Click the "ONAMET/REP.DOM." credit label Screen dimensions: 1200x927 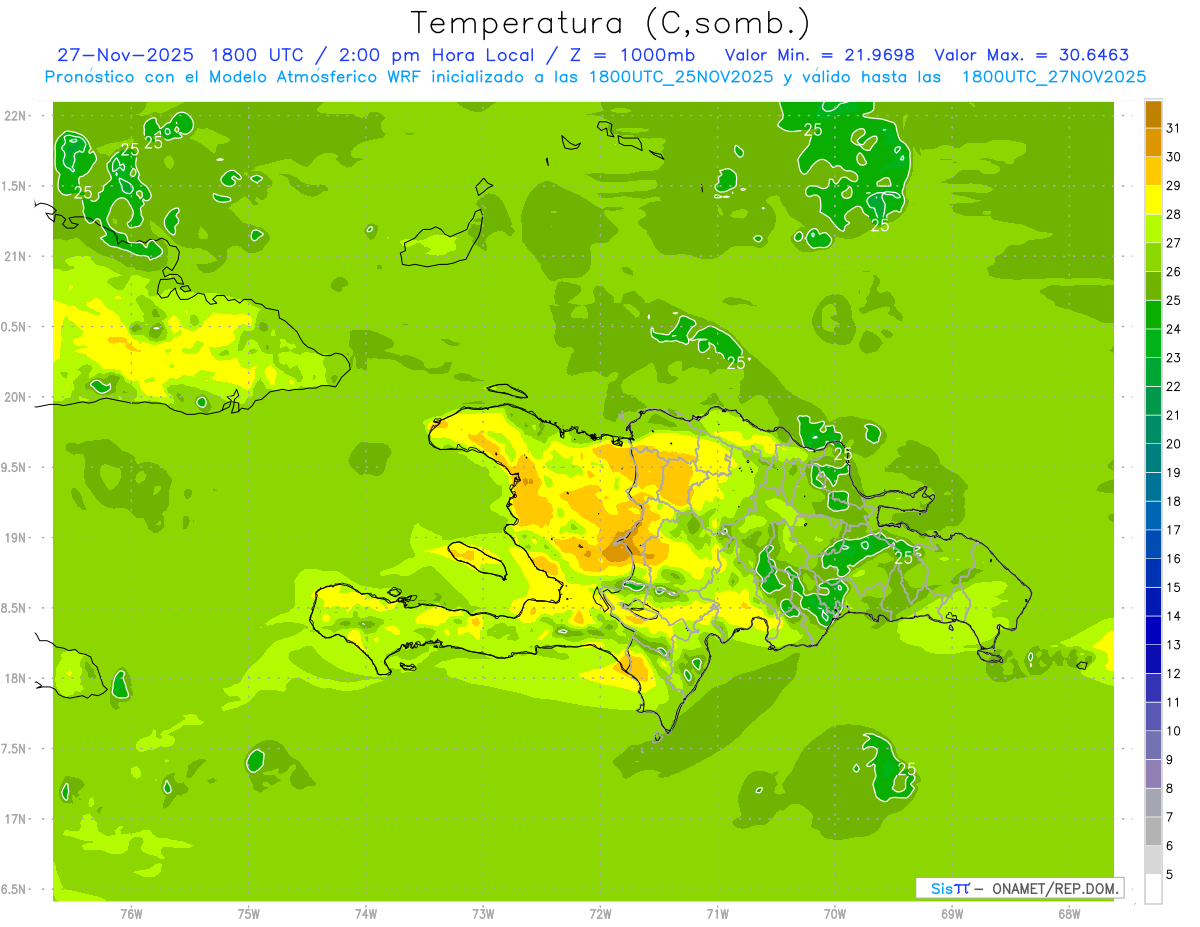pyautogui.click(x=1054, y=888)
